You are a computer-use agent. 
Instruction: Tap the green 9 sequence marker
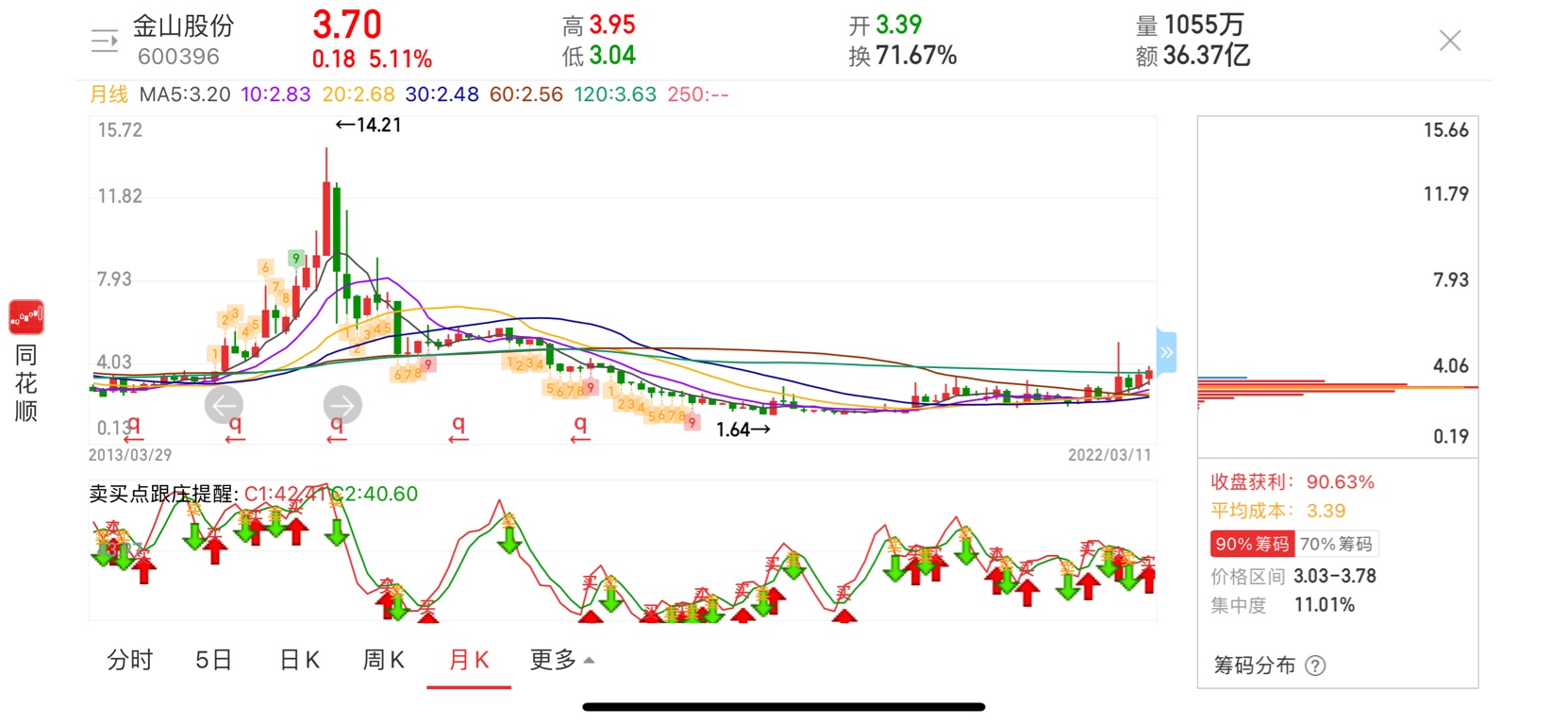pyautogui.click(x=295, y=258)
